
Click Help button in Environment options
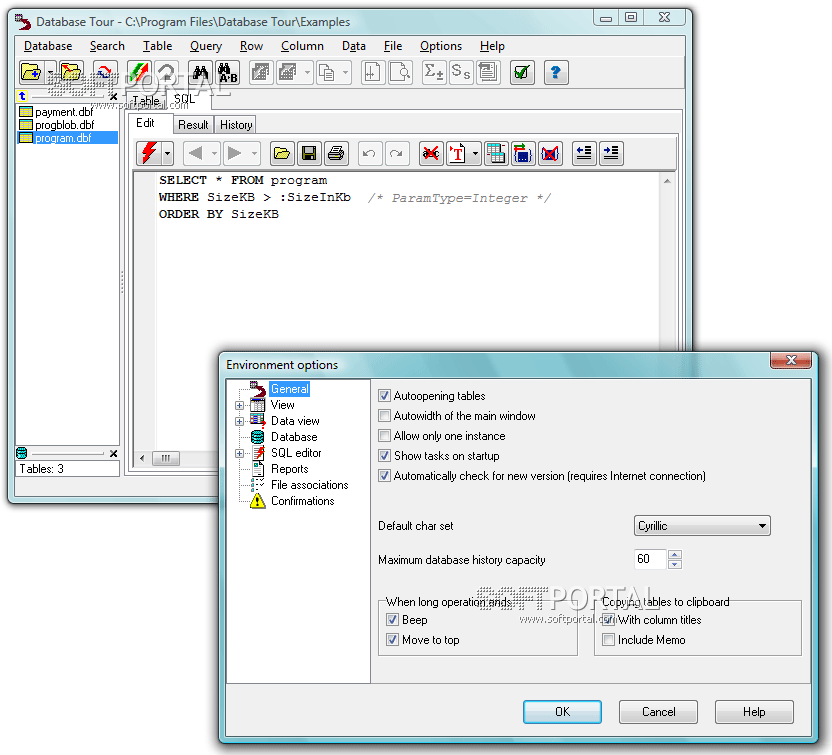(754, 711)
